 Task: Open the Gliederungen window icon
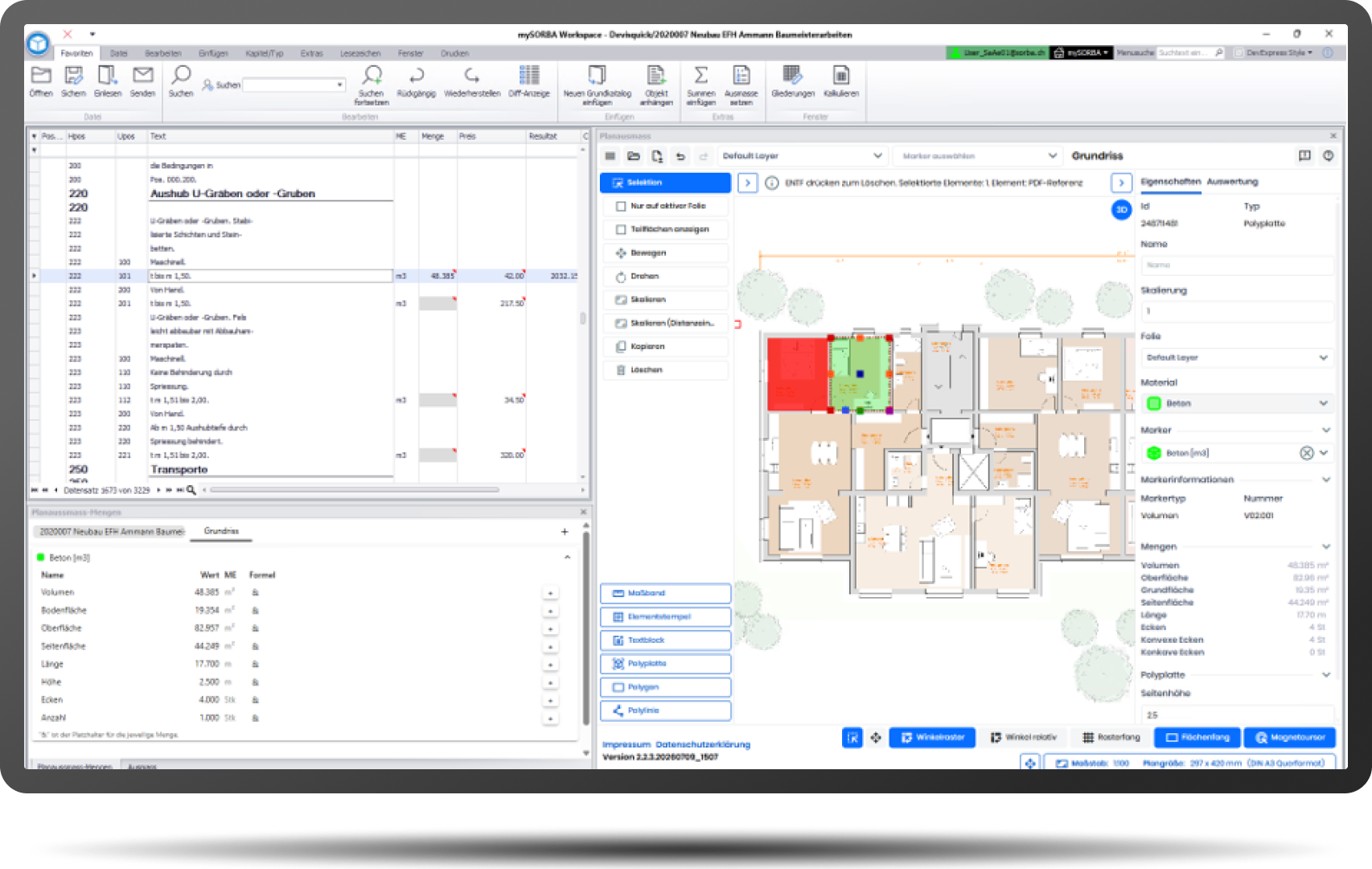tap(792, 76)
